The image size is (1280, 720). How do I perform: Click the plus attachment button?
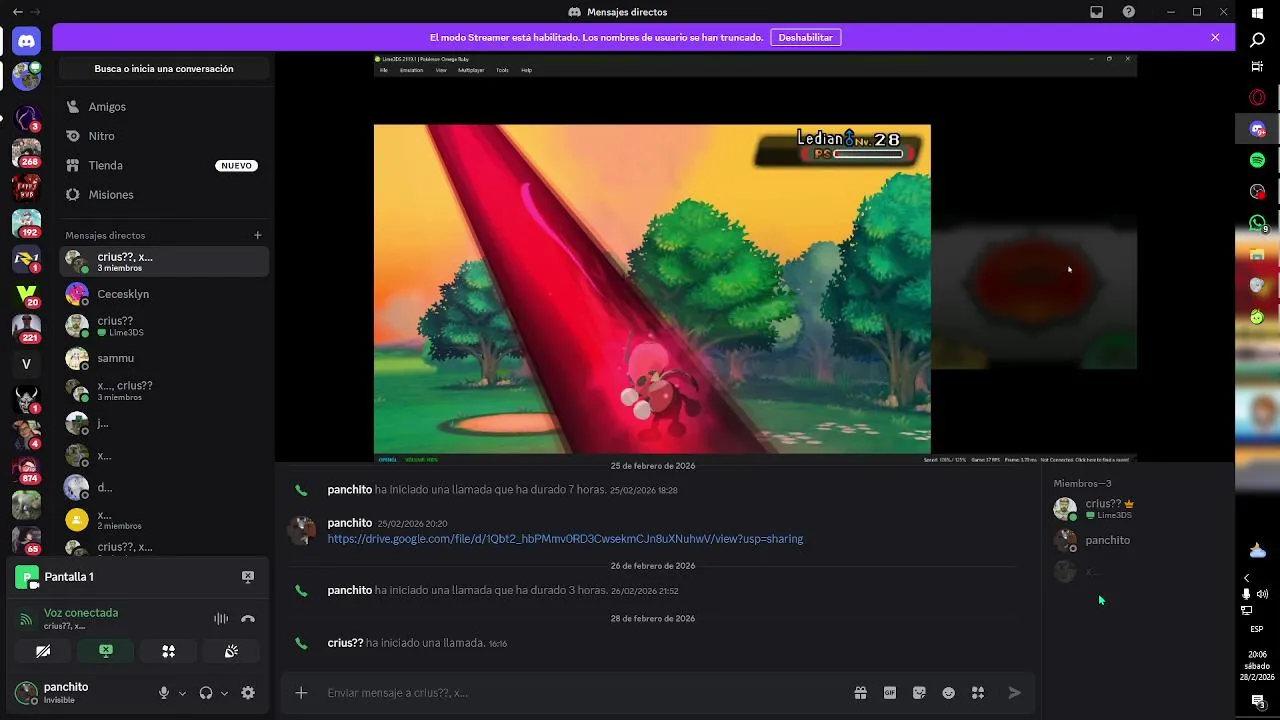pos(301,693)
